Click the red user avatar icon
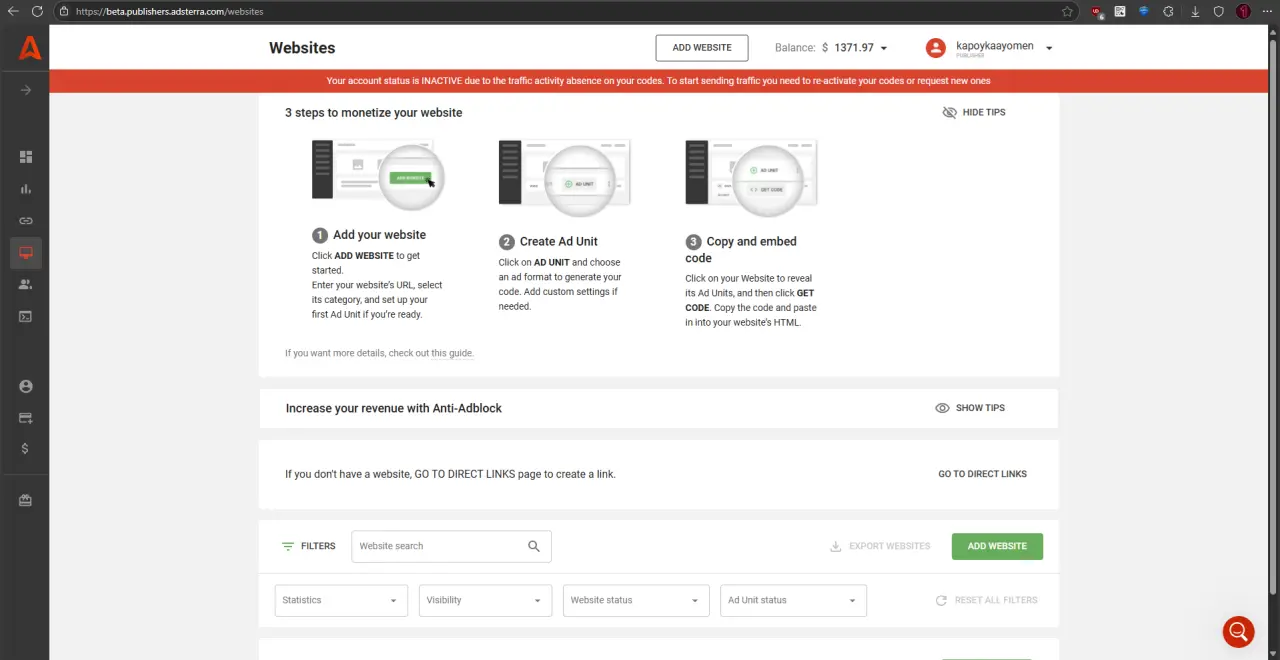The width and height of the screenshot is (1280, 660). point(935,47)
